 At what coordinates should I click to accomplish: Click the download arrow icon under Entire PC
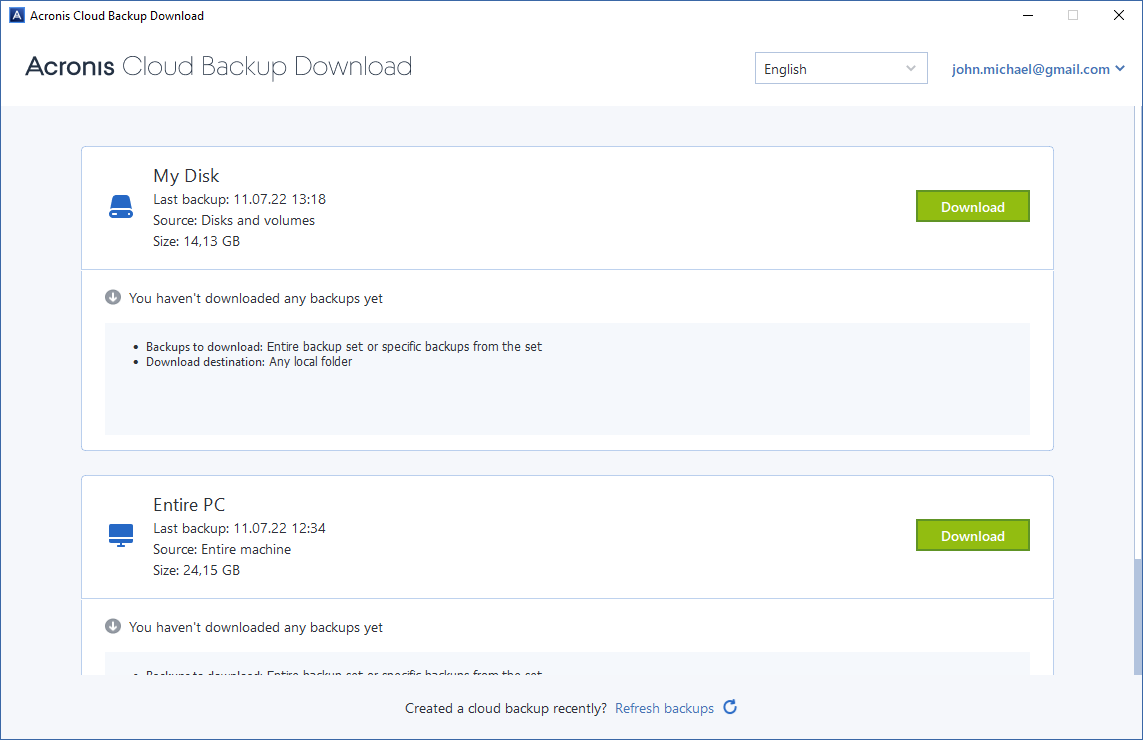pos(113,626)
